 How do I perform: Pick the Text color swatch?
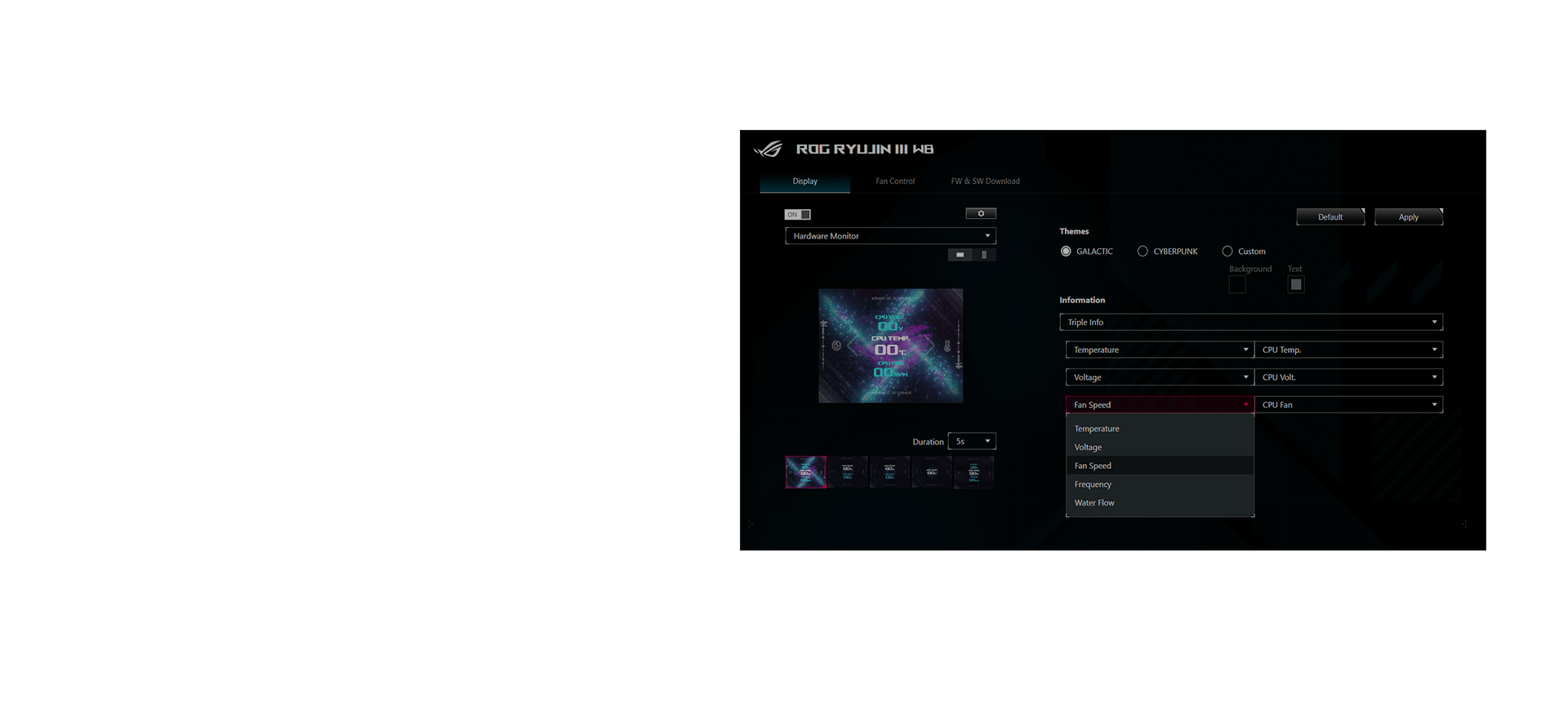click(1296, 285)
